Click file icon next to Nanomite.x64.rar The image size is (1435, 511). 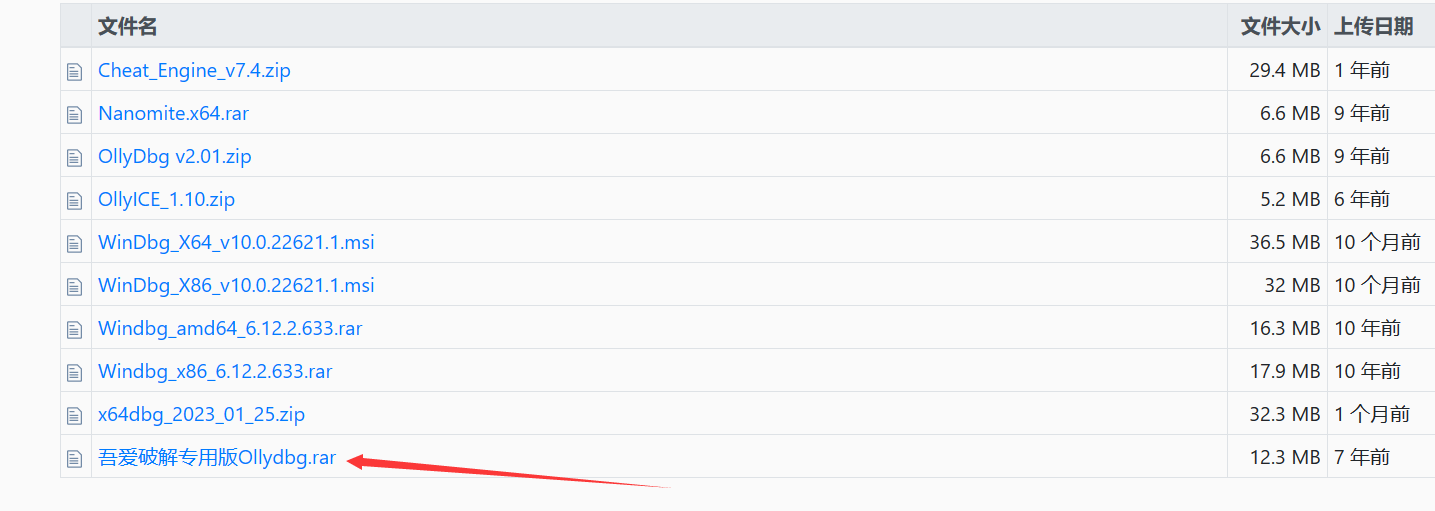[x=74, y=115]
